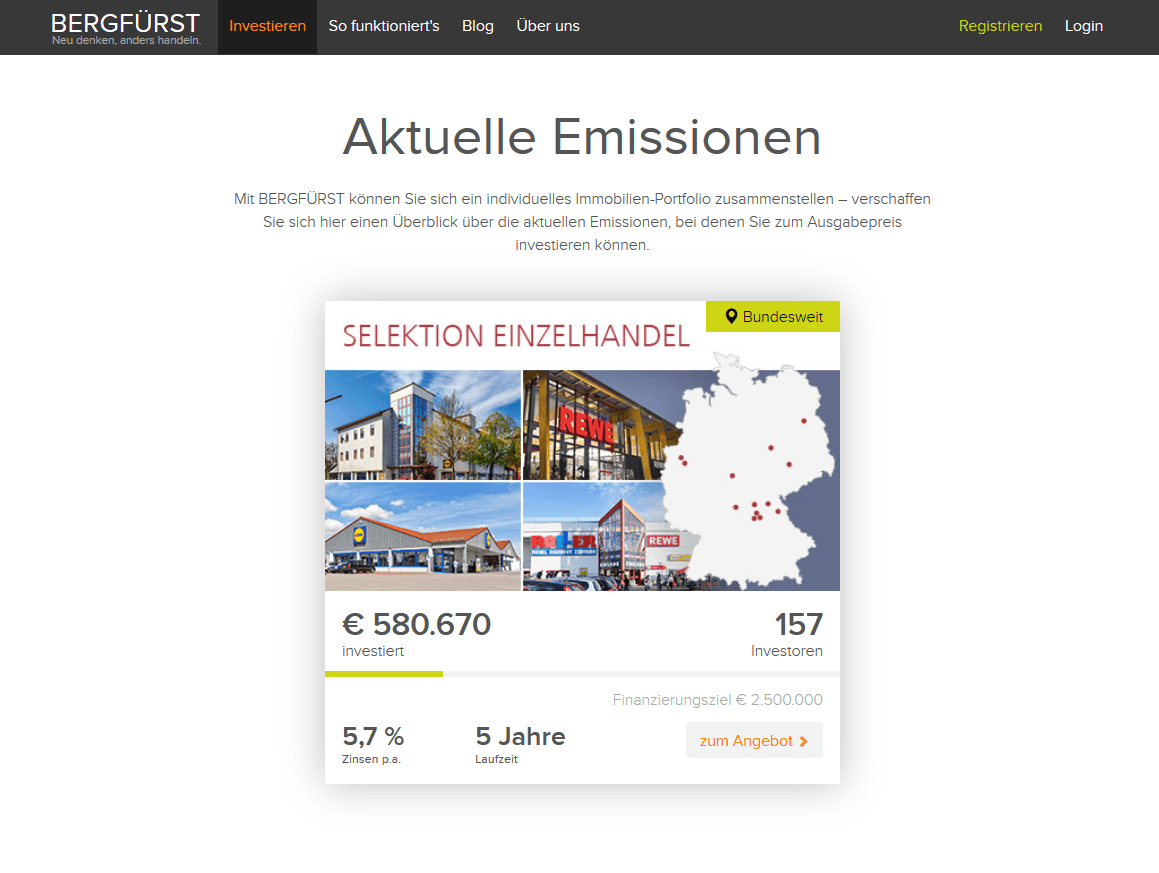This screenshot has height=873, width=1159.
Task: Click the arrow chevron on zum Angebot
Action: point(803,741)
